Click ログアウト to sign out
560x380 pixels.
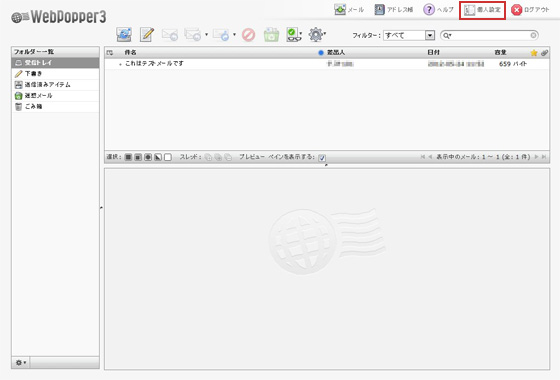point(530,10)
